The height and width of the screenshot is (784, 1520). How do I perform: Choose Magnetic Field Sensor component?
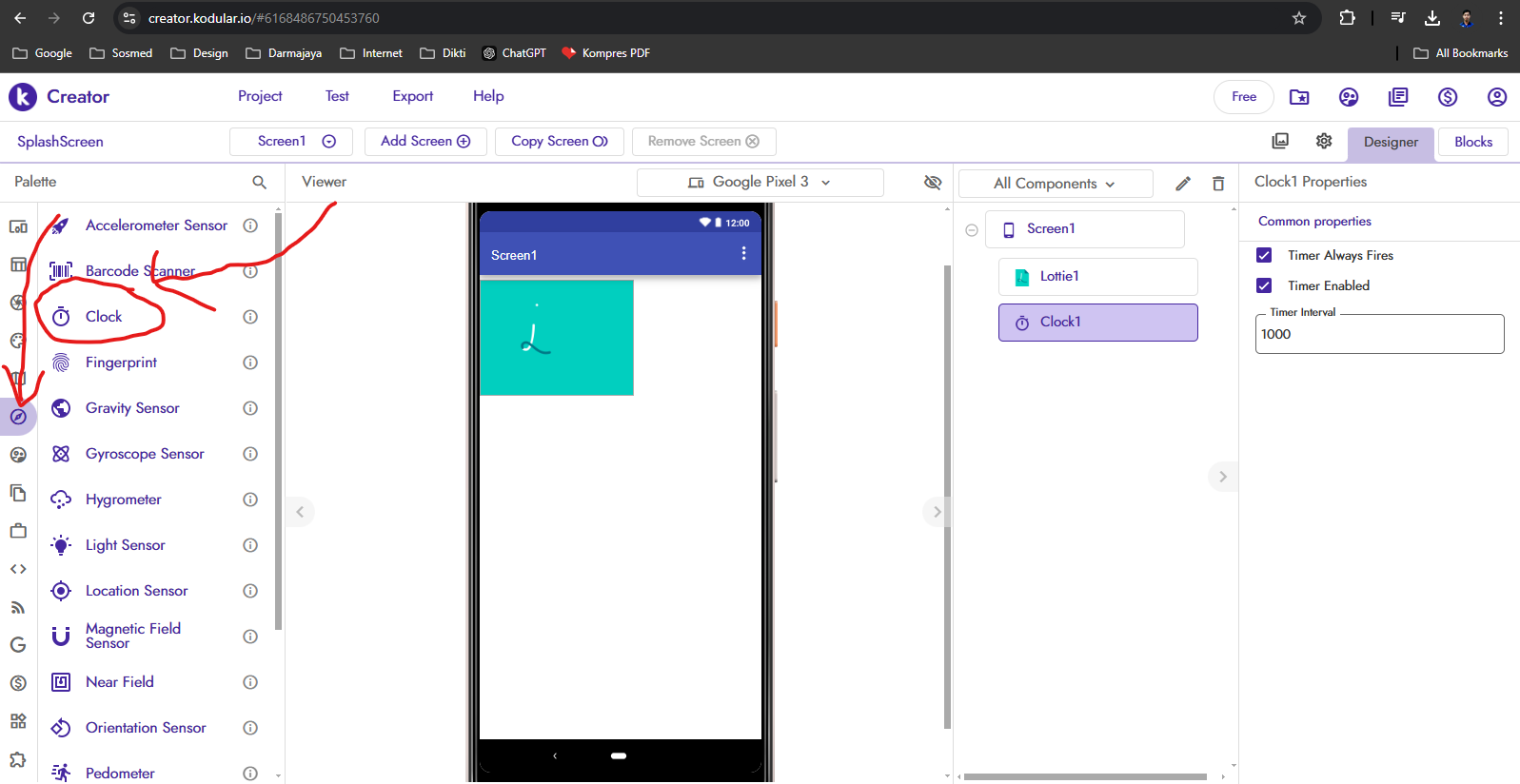click(133, 637)
